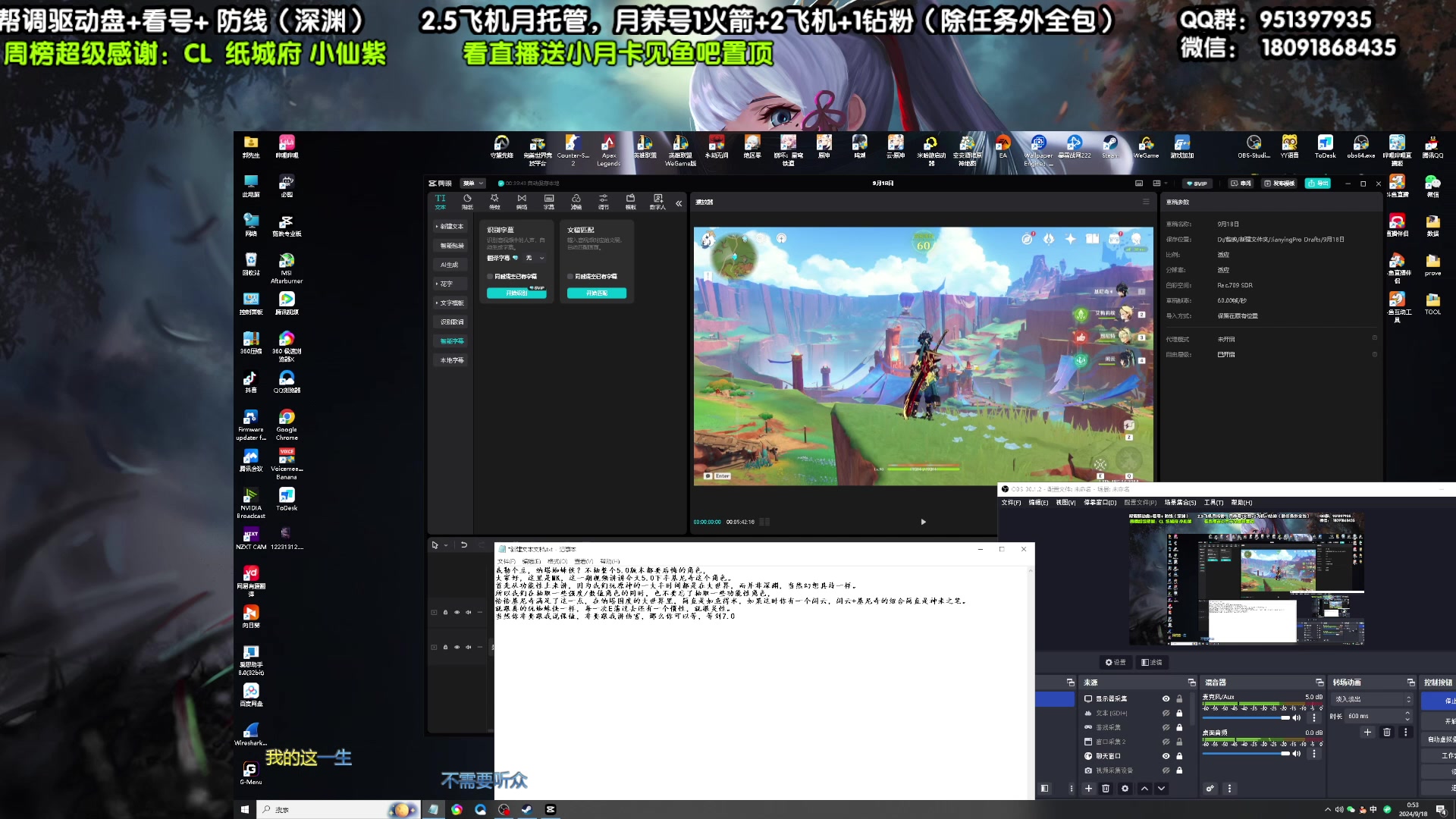The width and height of the screenshot is (1456, 819).
Task: Expand the 文字模板 sidebar item
Action: click(450, 303)
